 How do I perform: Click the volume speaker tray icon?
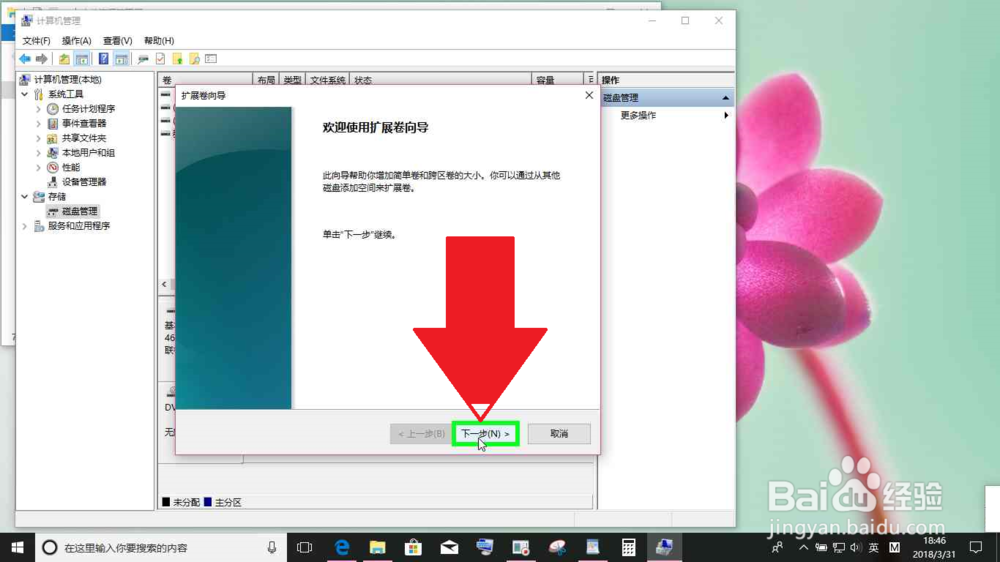tap(855, 547)
